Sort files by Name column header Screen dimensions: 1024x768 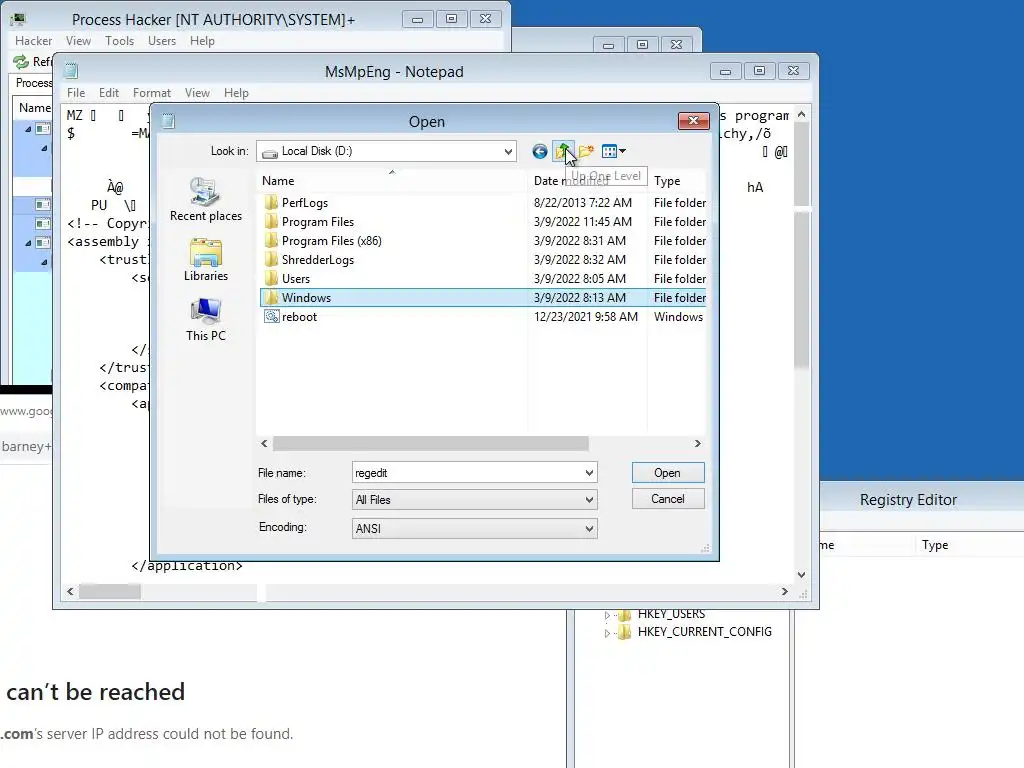[392, 181]
